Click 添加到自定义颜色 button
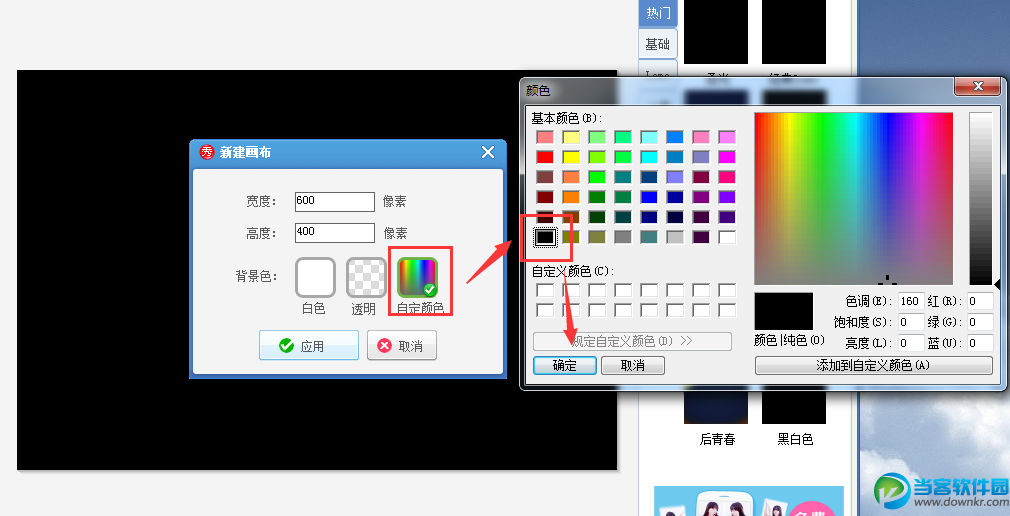Screen dimensions: 1010x516 click(873, 366)
